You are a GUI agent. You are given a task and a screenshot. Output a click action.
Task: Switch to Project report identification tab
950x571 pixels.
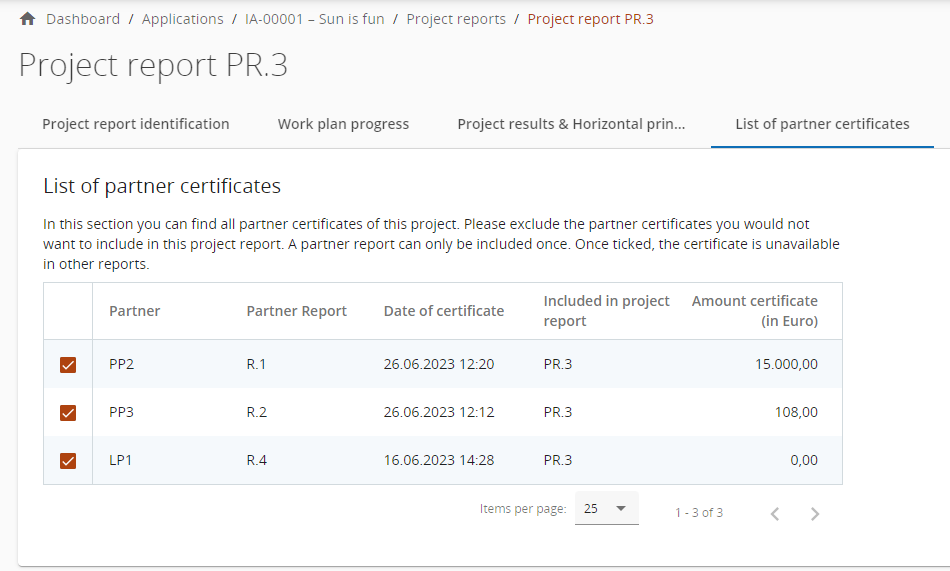[136, 124]
